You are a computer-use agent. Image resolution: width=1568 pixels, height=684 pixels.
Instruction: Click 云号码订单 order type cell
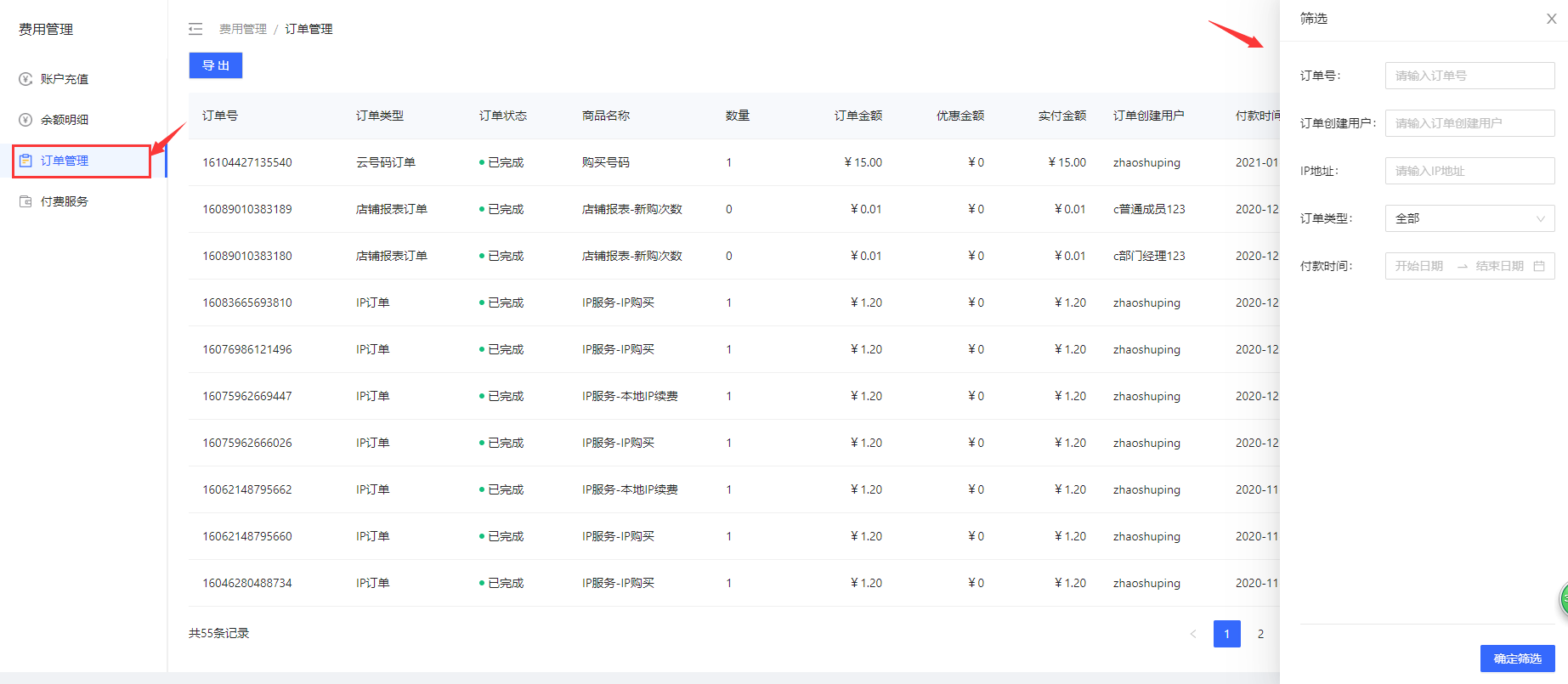tap(386, 162)
